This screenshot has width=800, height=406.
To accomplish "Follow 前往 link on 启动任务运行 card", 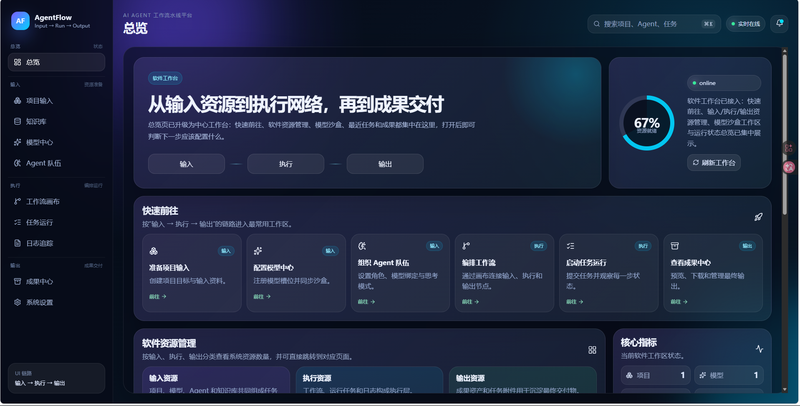I will pos(574,302).
